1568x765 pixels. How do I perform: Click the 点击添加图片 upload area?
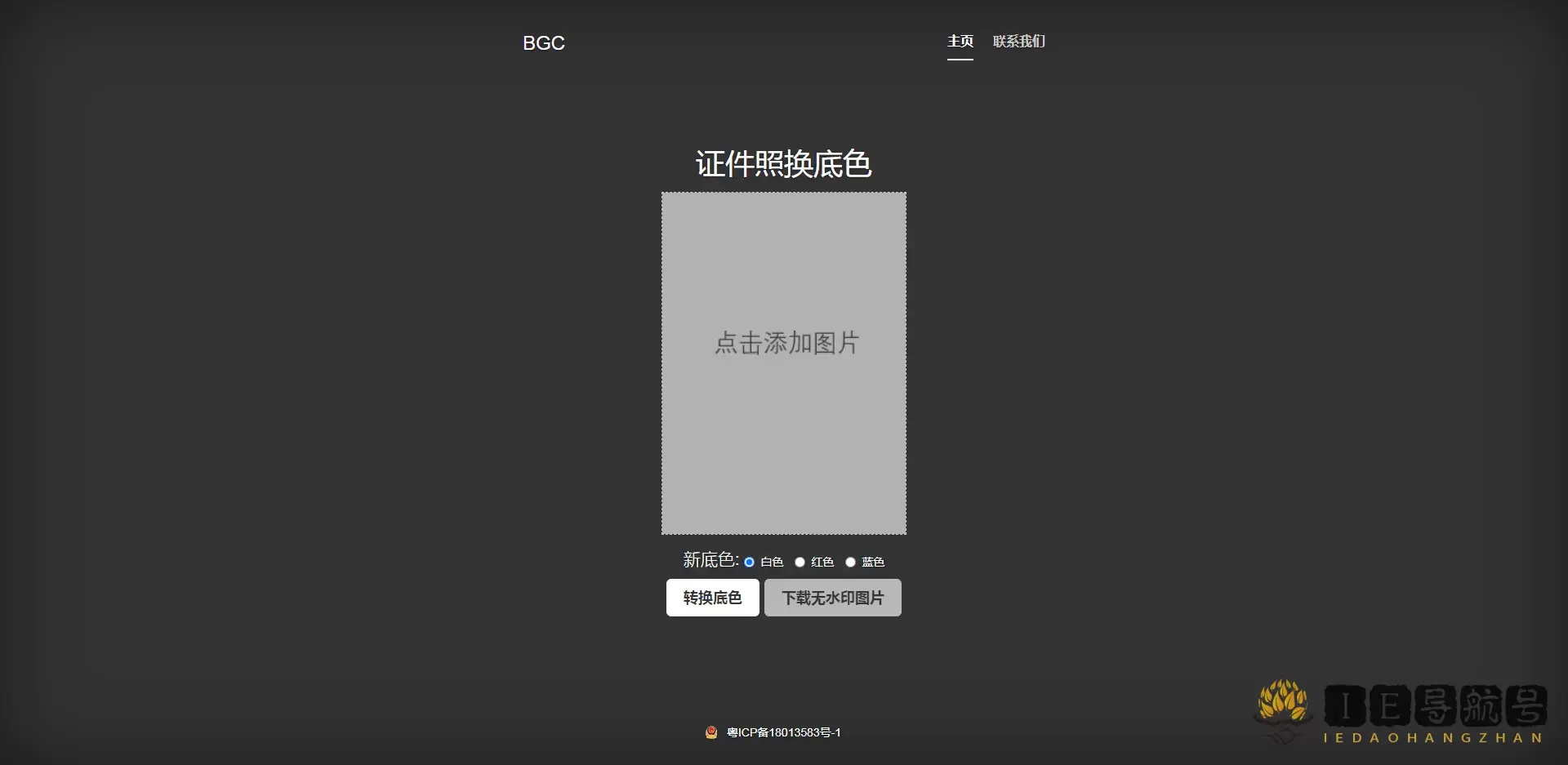click(x=783, y=343)
